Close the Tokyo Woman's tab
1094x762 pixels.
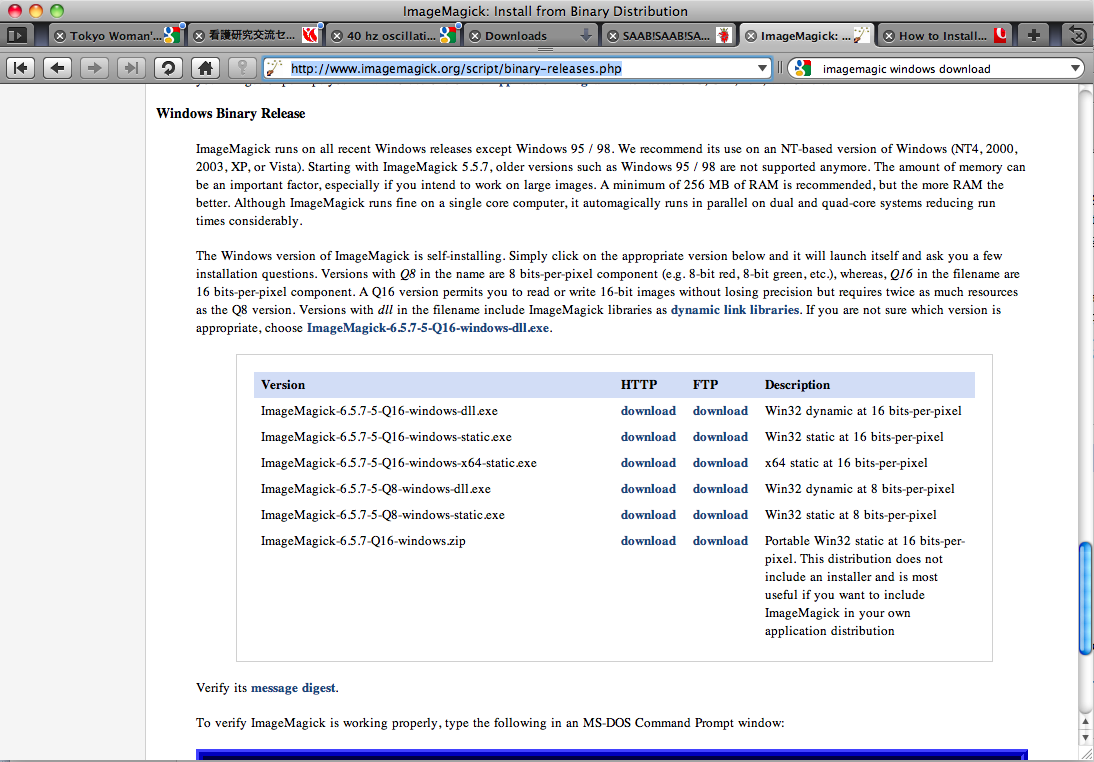60,36
